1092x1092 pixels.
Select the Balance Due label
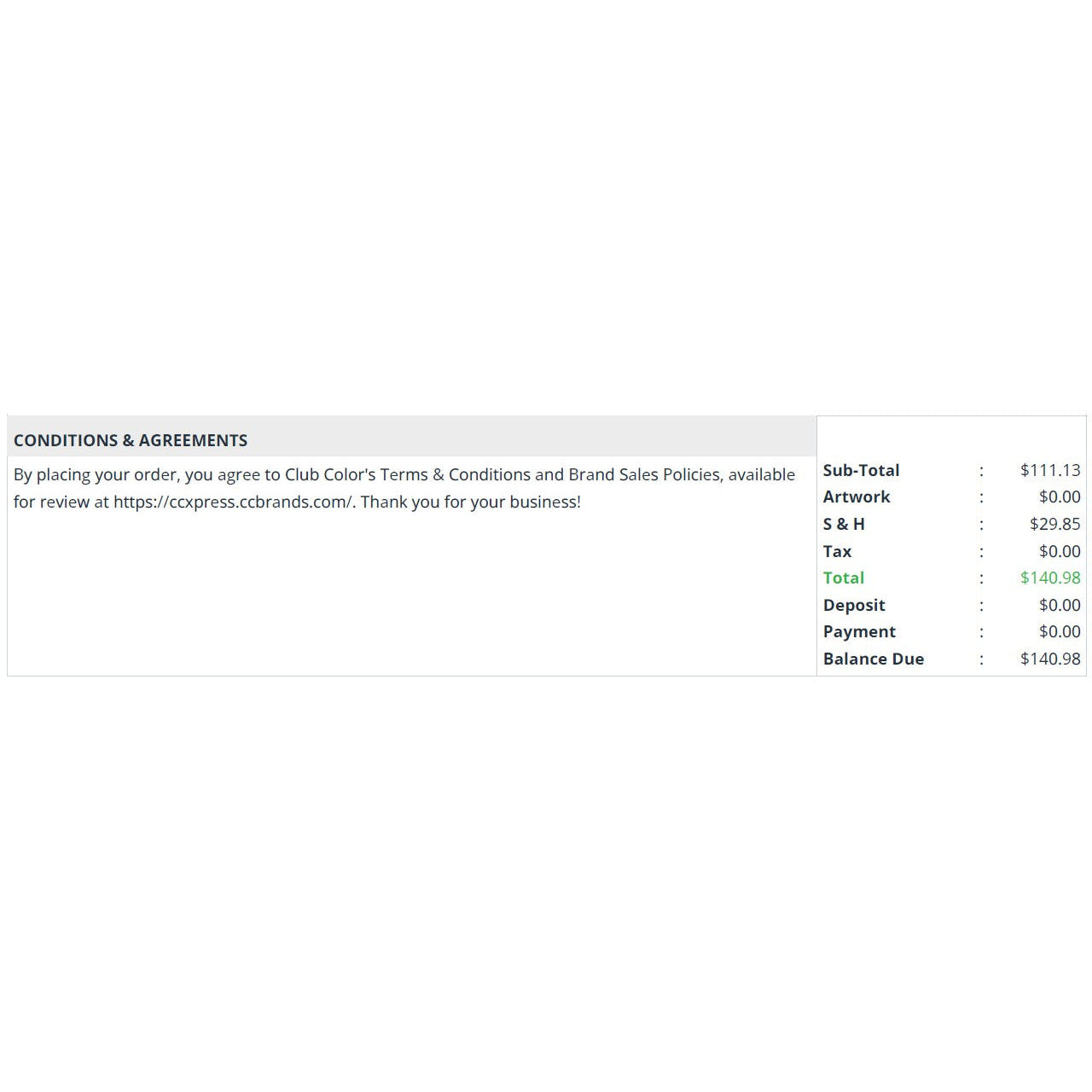click(x=874, y=659)
